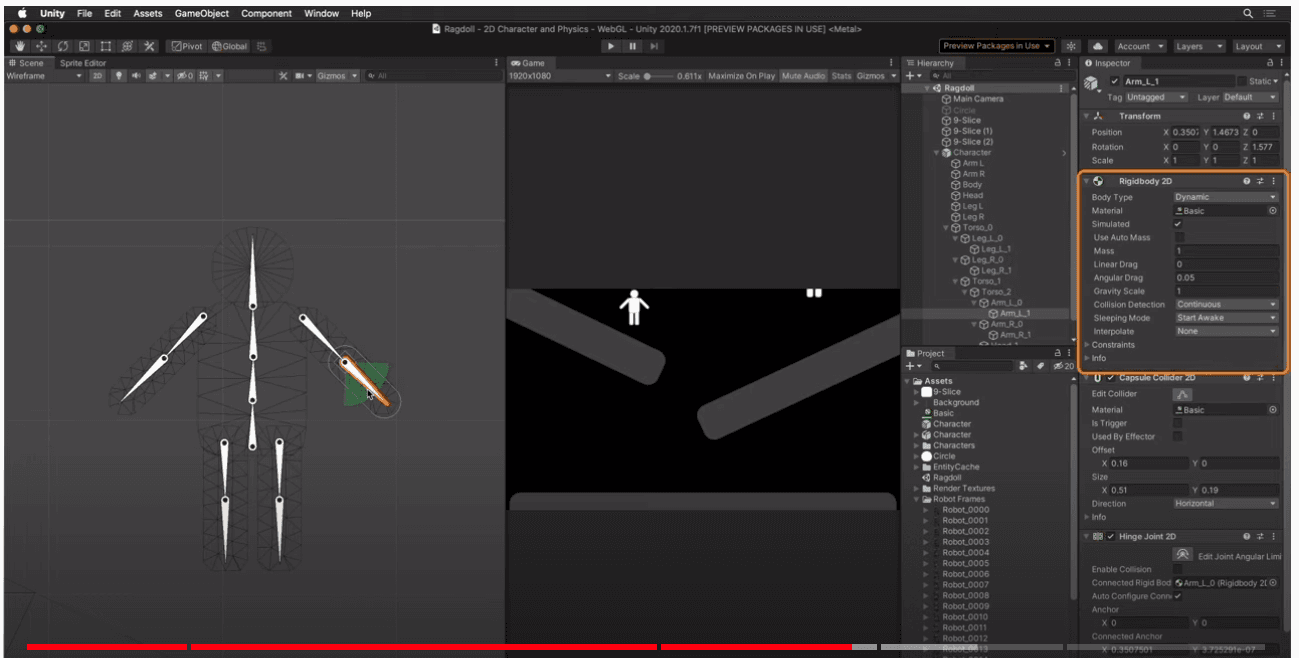Select the Hand tool in the toolbar
This screenshot has width=1299, height=658.
(x=19, y=46)
